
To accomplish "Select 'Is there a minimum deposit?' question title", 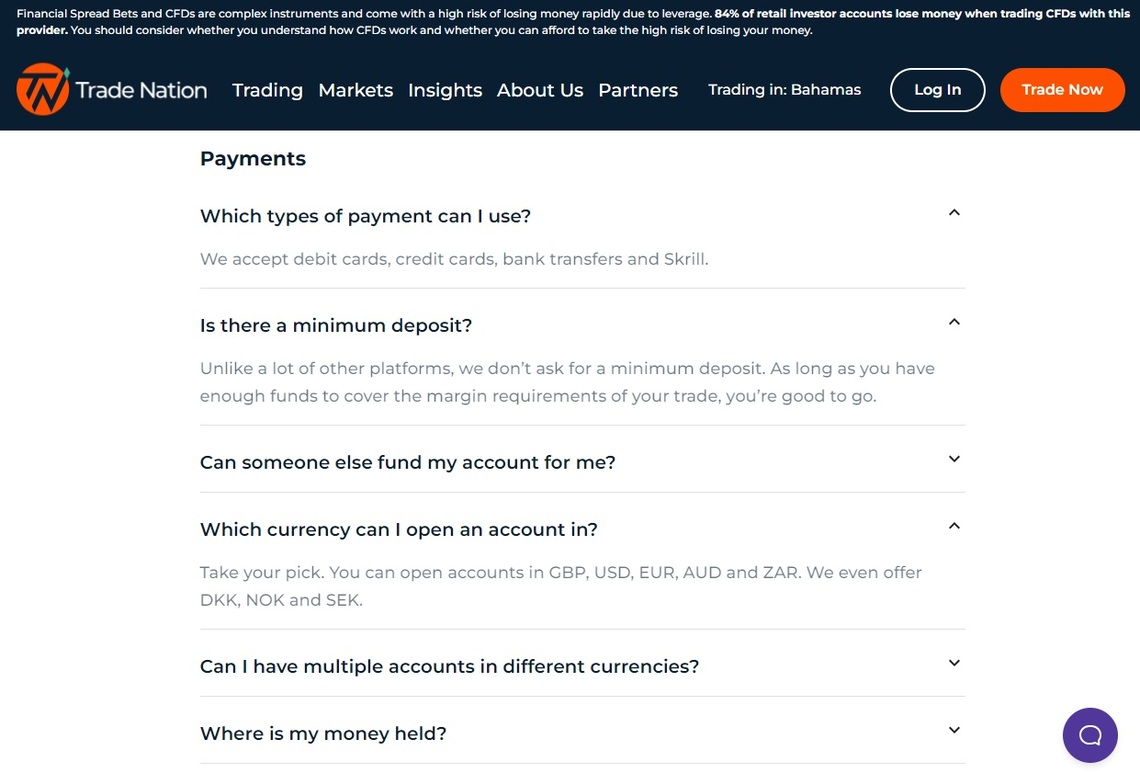I will point(336,325).
